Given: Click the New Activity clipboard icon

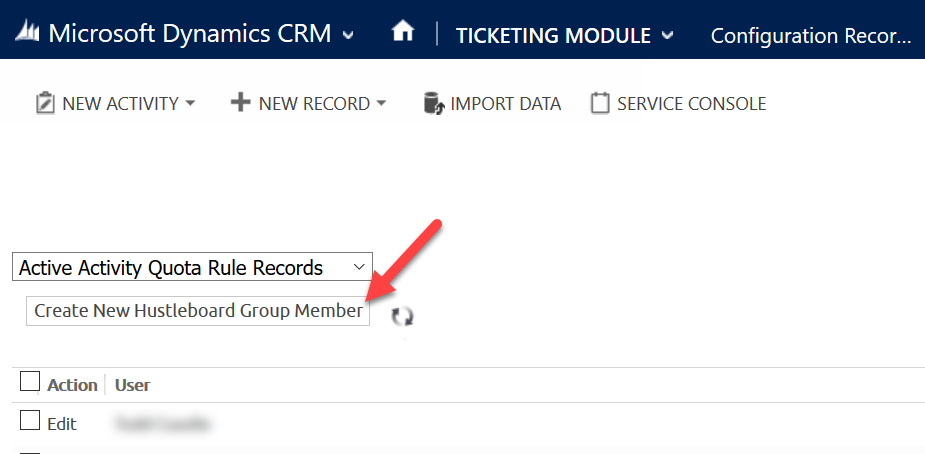Looking at the screenshot, I should pyautogui.click(x=45, y=104).
